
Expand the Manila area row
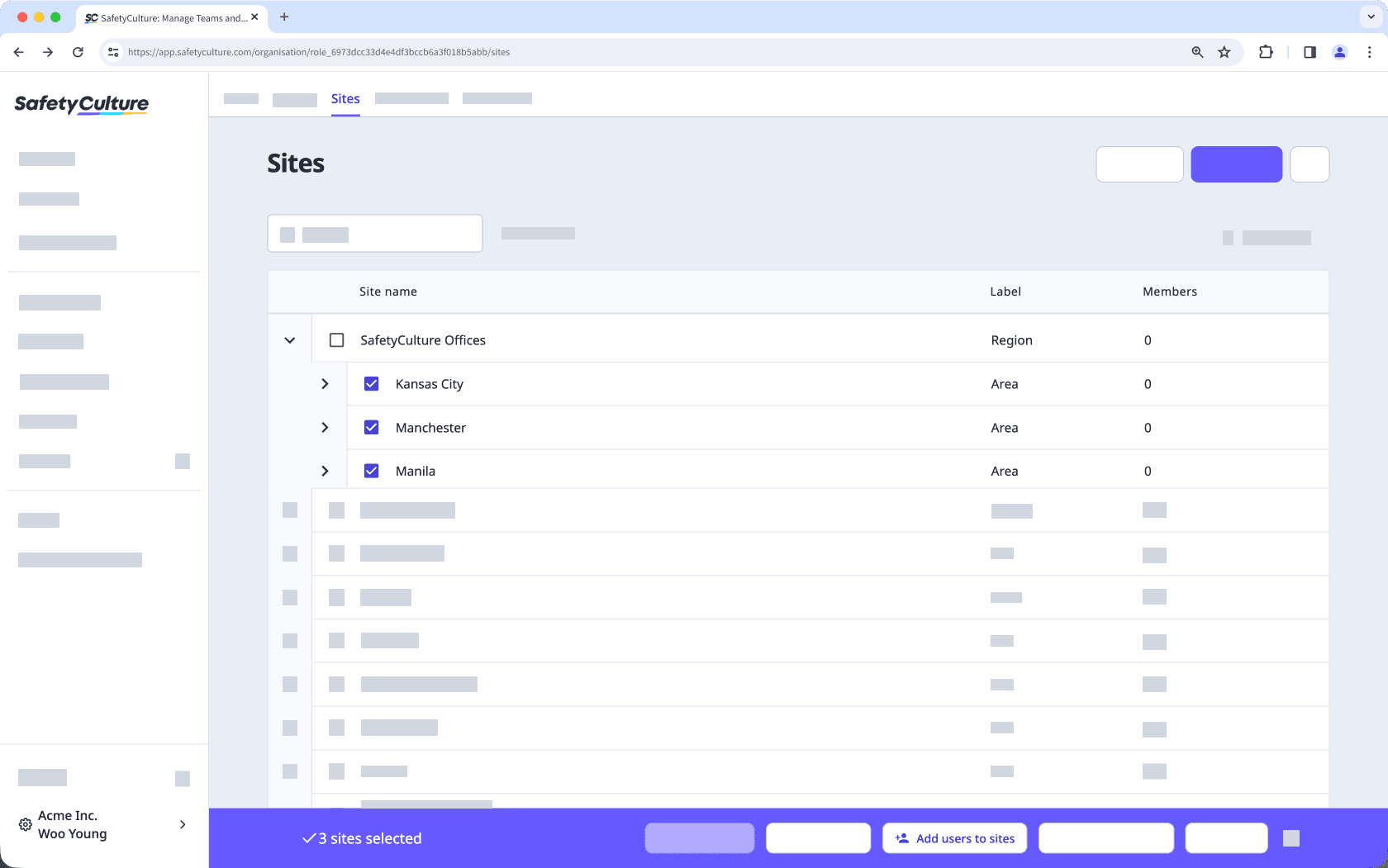point(325,471)
